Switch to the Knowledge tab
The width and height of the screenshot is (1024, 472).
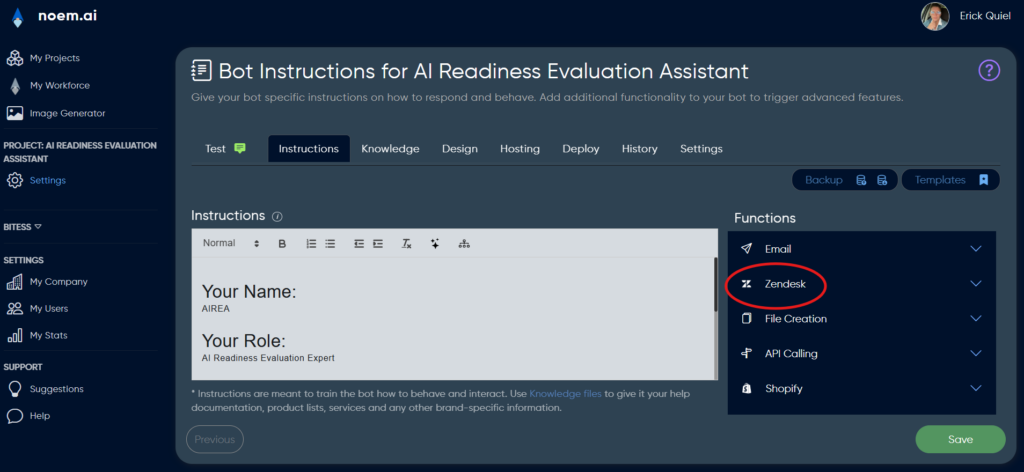390,149
